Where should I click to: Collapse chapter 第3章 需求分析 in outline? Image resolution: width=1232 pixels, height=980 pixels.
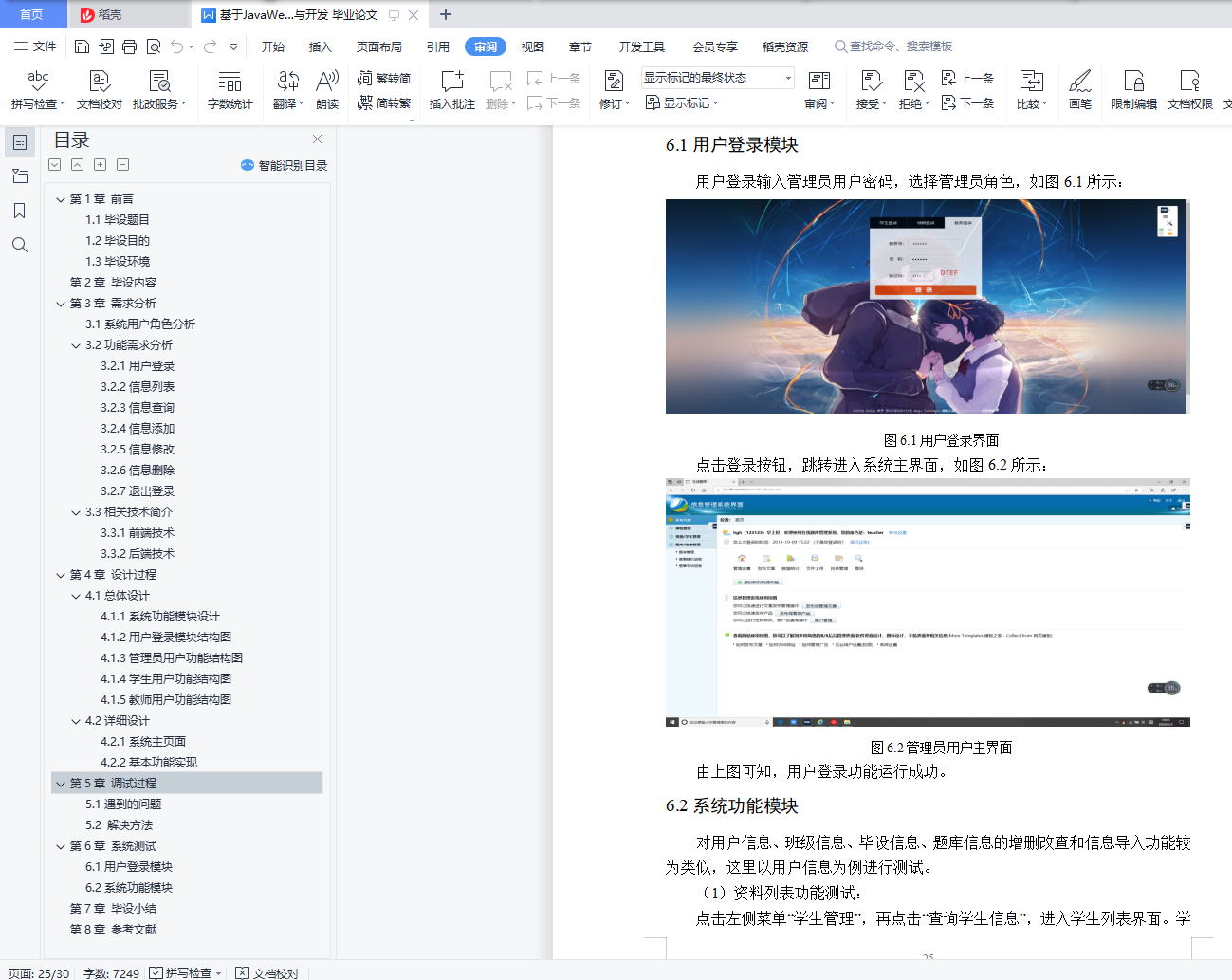[x=61, y=304]
